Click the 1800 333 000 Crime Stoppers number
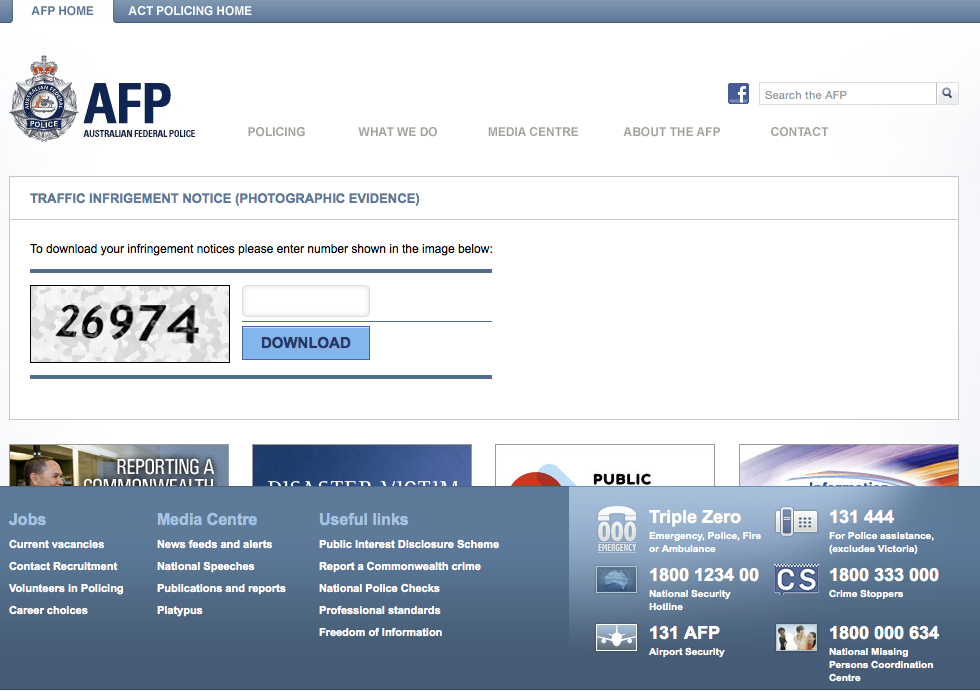Screen dimensions: 980x691 coord(884,575)
